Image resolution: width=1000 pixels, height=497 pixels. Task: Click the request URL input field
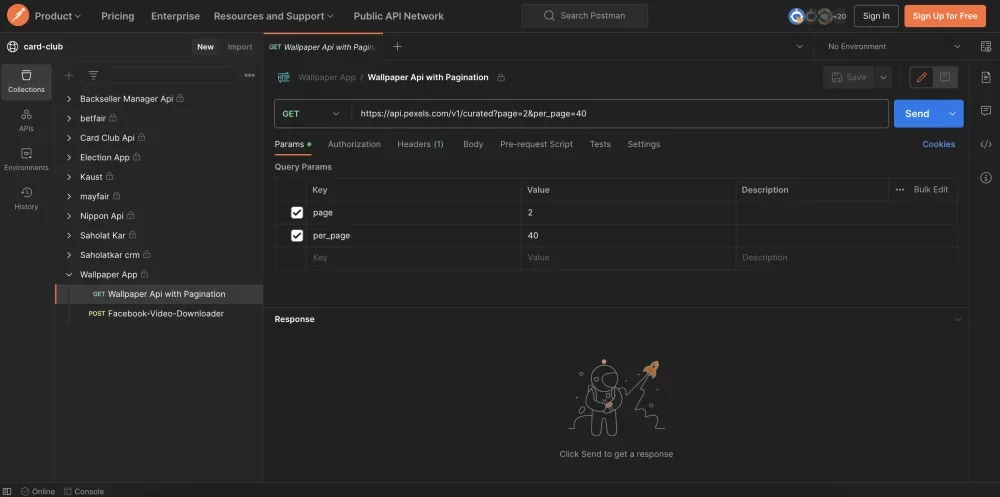[619, 114]
